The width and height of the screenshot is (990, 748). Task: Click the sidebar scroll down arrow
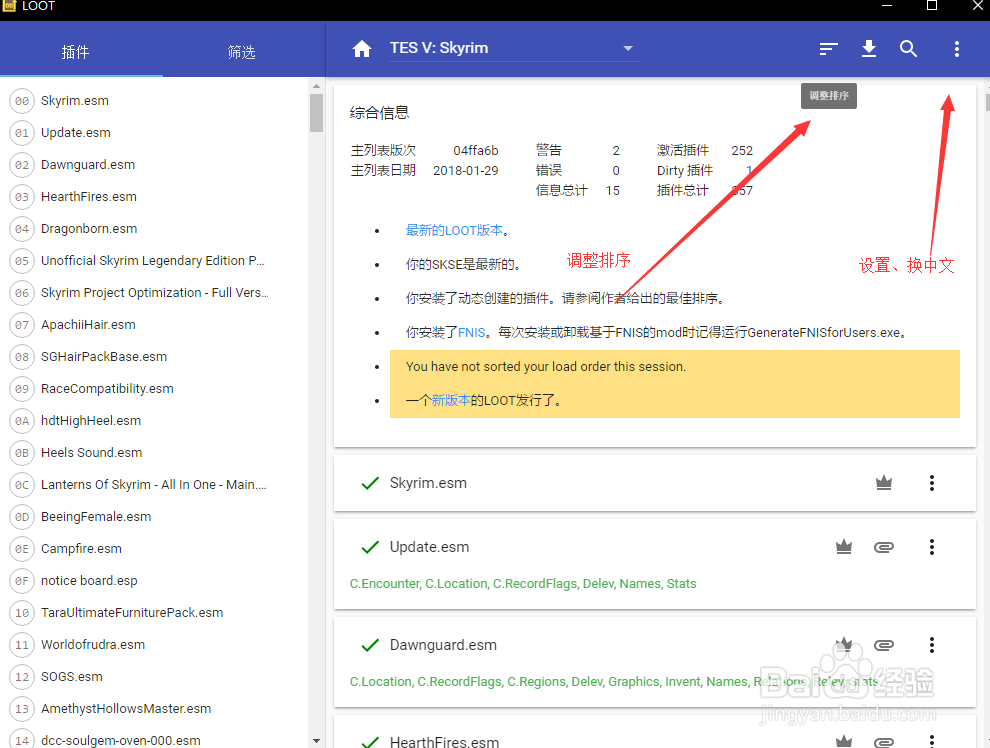tap(316, 740)
